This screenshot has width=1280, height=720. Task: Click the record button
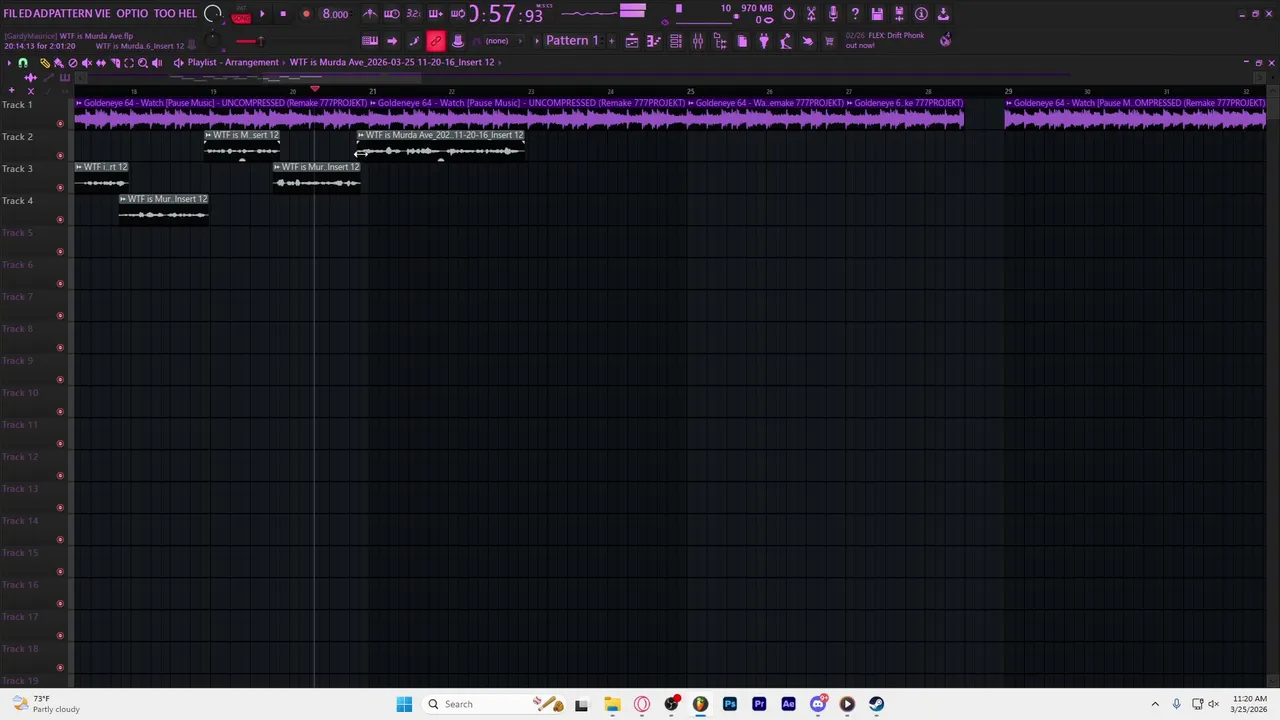tap(306, 14)
